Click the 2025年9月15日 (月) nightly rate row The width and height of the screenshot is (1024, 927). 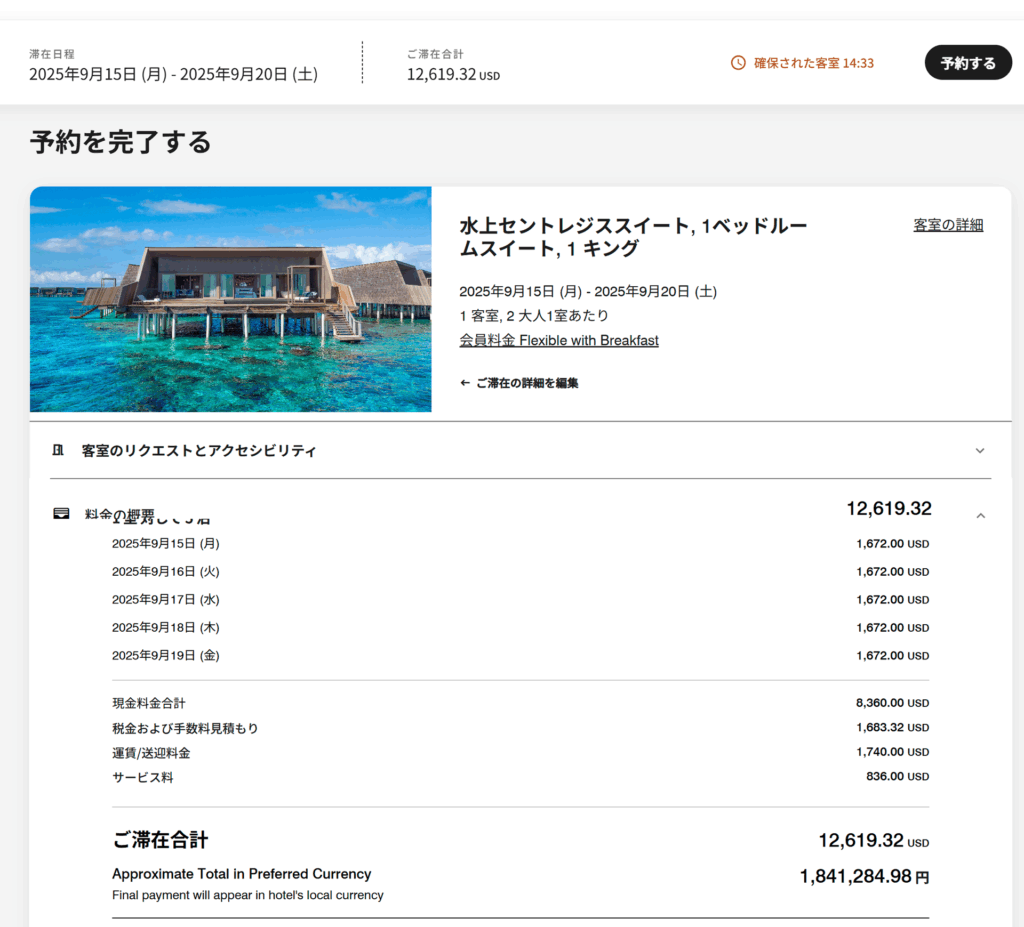click(166, 544)
